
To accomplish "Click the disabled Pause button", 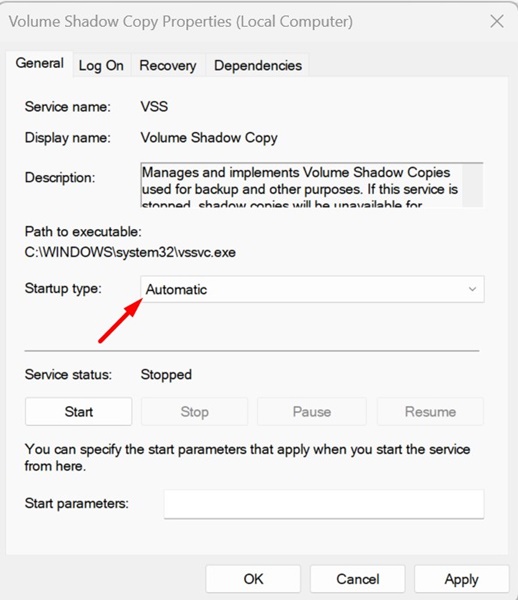I will click(x=312, y=412).
